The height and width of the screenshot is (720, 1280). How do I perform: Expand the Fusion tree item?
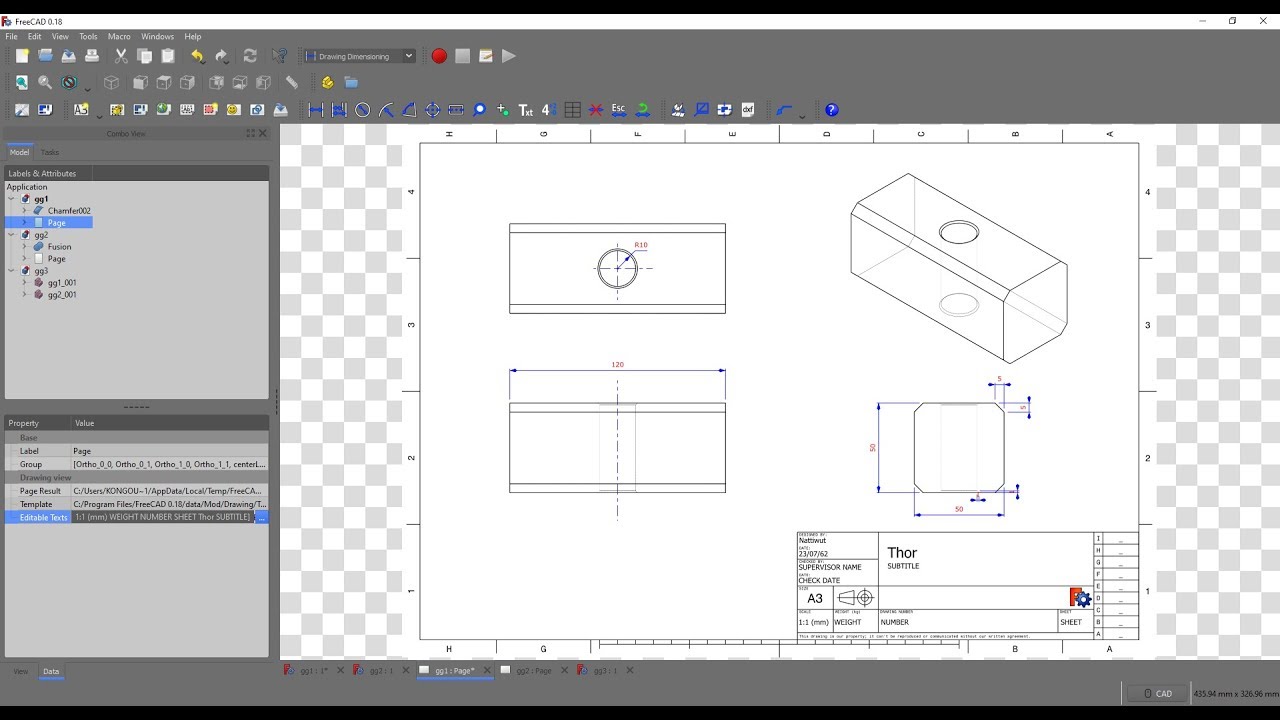[x=24, y=247]
